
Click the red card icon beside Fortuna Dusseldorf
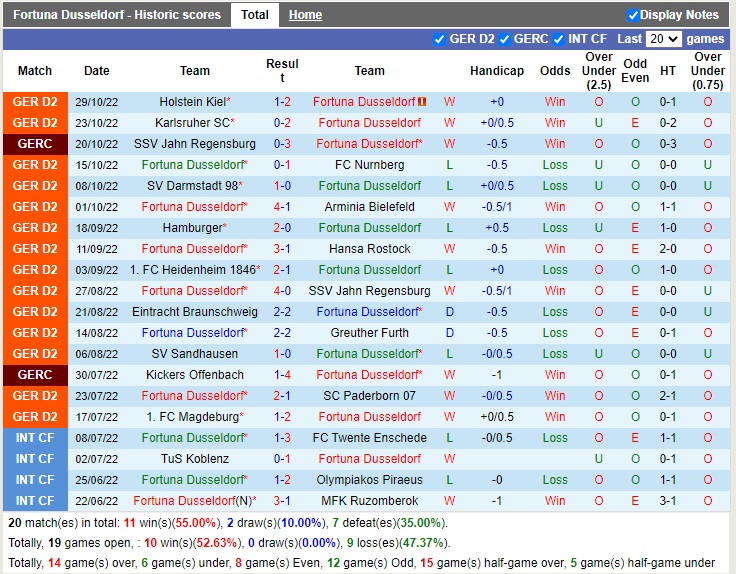[422, 101]
